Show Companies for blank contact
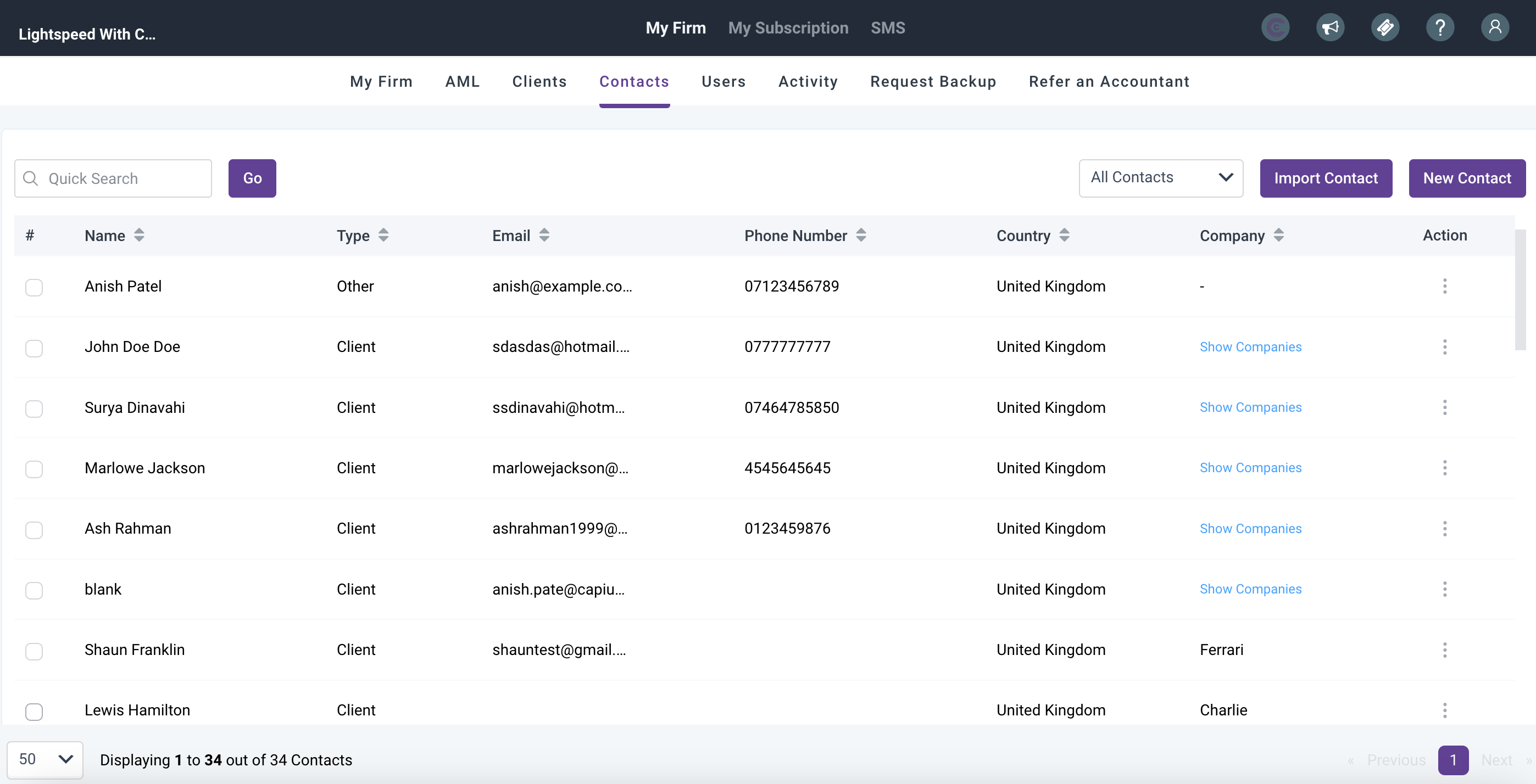The width and height of the screenshot is (1536, 784). coord(1250,589)
